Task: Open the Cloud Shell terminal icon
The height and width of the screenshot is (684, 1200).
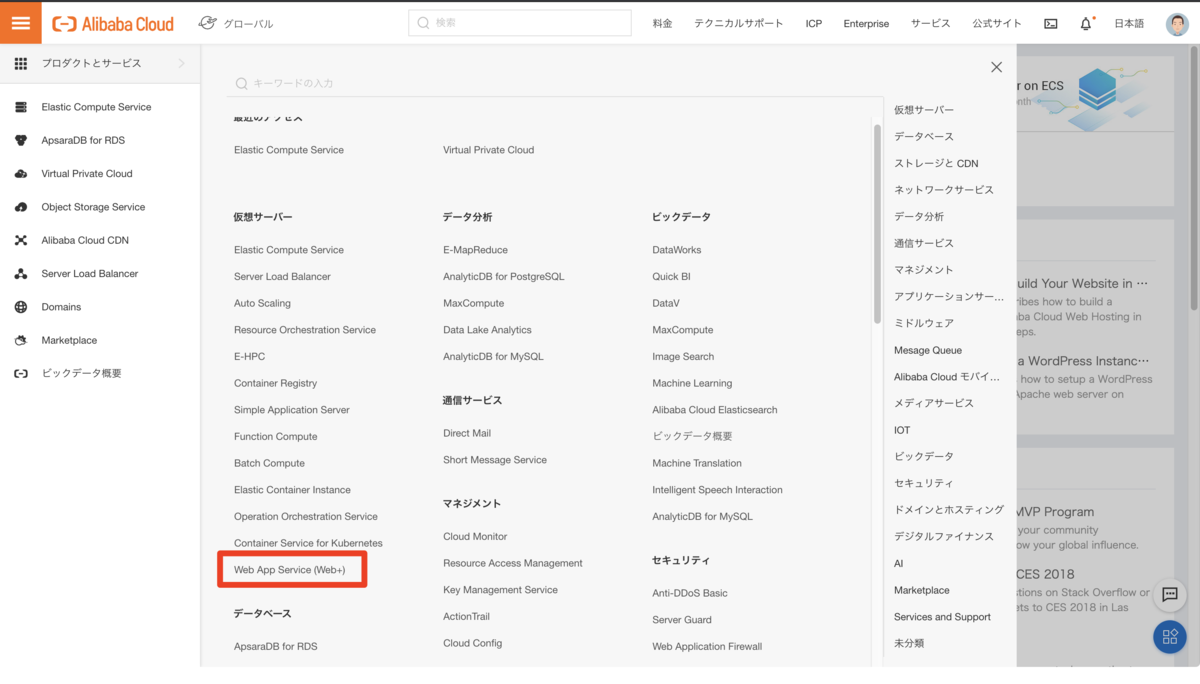Action: [x=1051, y=23]
